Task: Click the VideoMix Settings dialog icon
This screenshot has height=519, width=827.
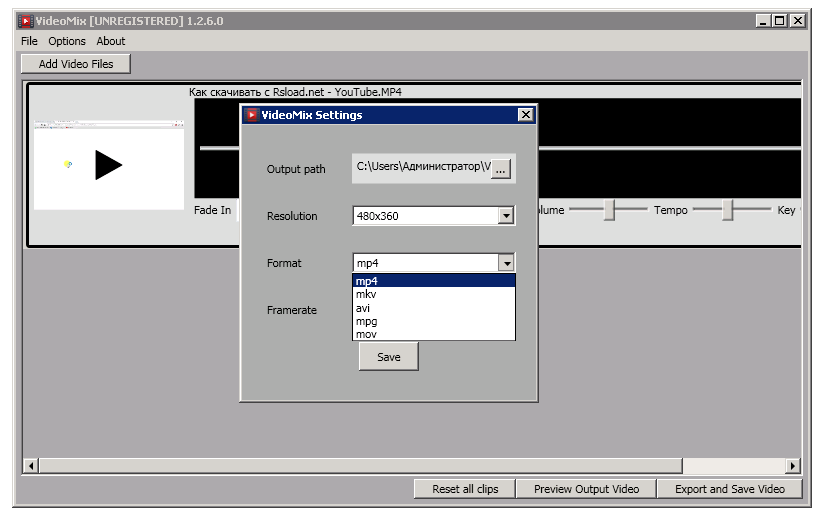Action: (252, 115)
